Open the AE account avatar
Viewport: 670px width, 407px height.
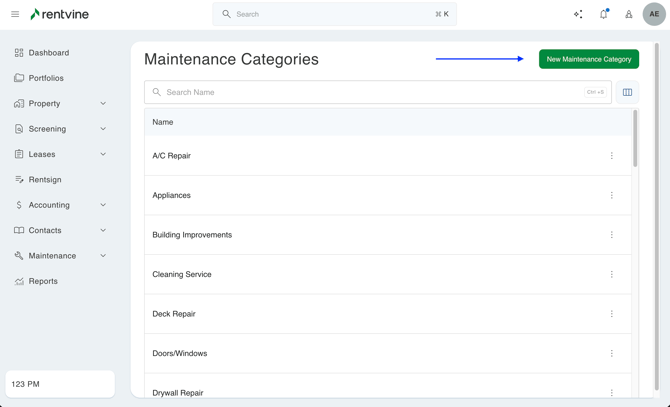point(654,14)
